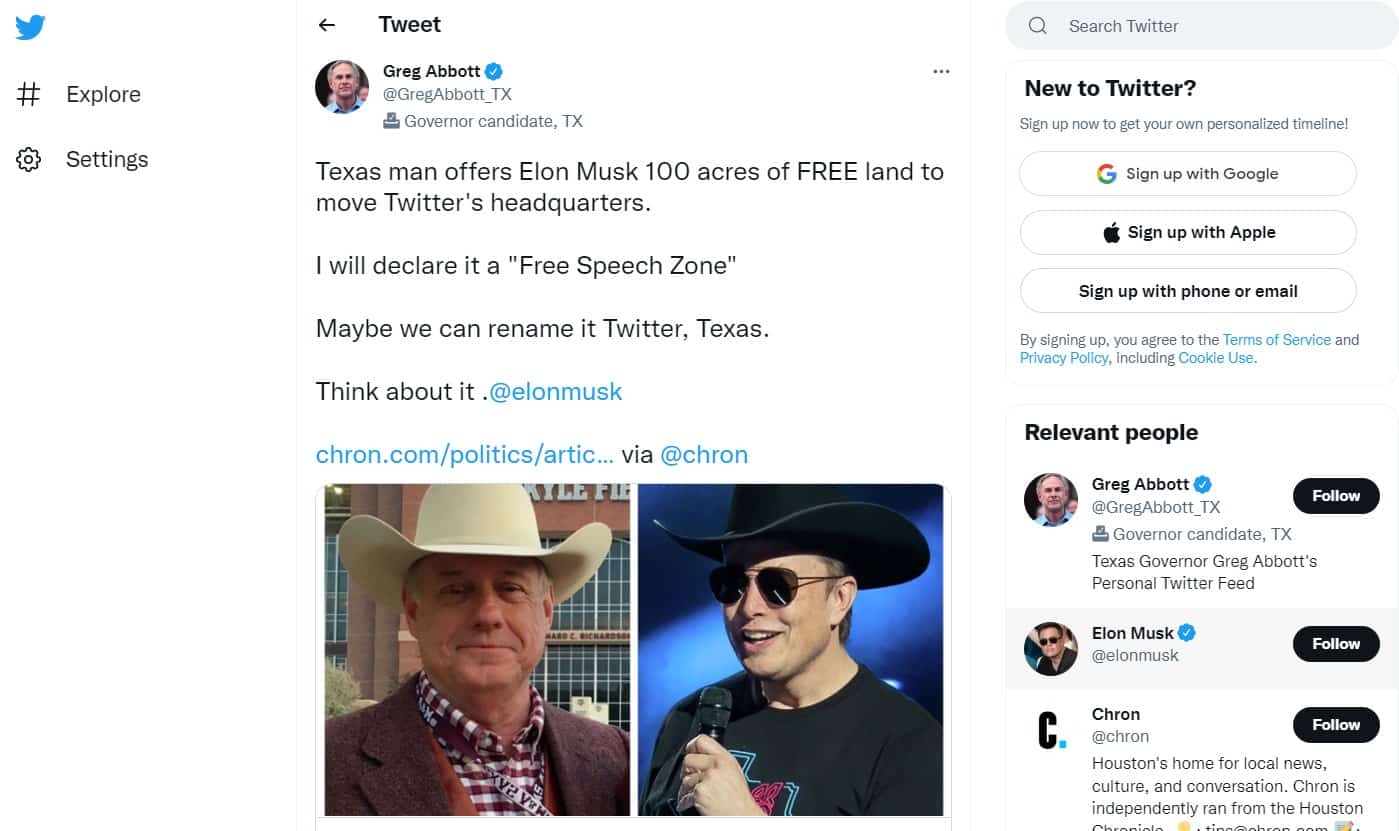This screenshot has height=831, width=1399.
Task: Sign up with phone or email
Action: pos(1187,292)
